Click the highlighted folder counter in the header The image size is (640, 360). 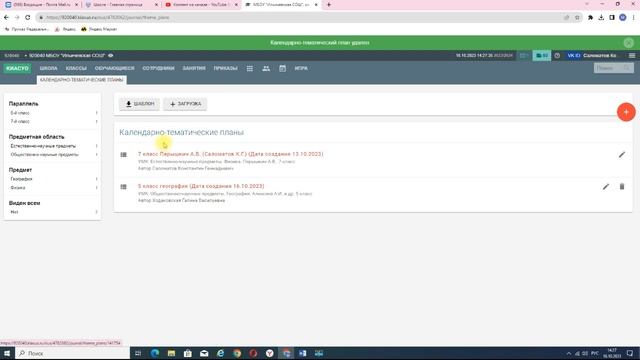coord(542,56)
